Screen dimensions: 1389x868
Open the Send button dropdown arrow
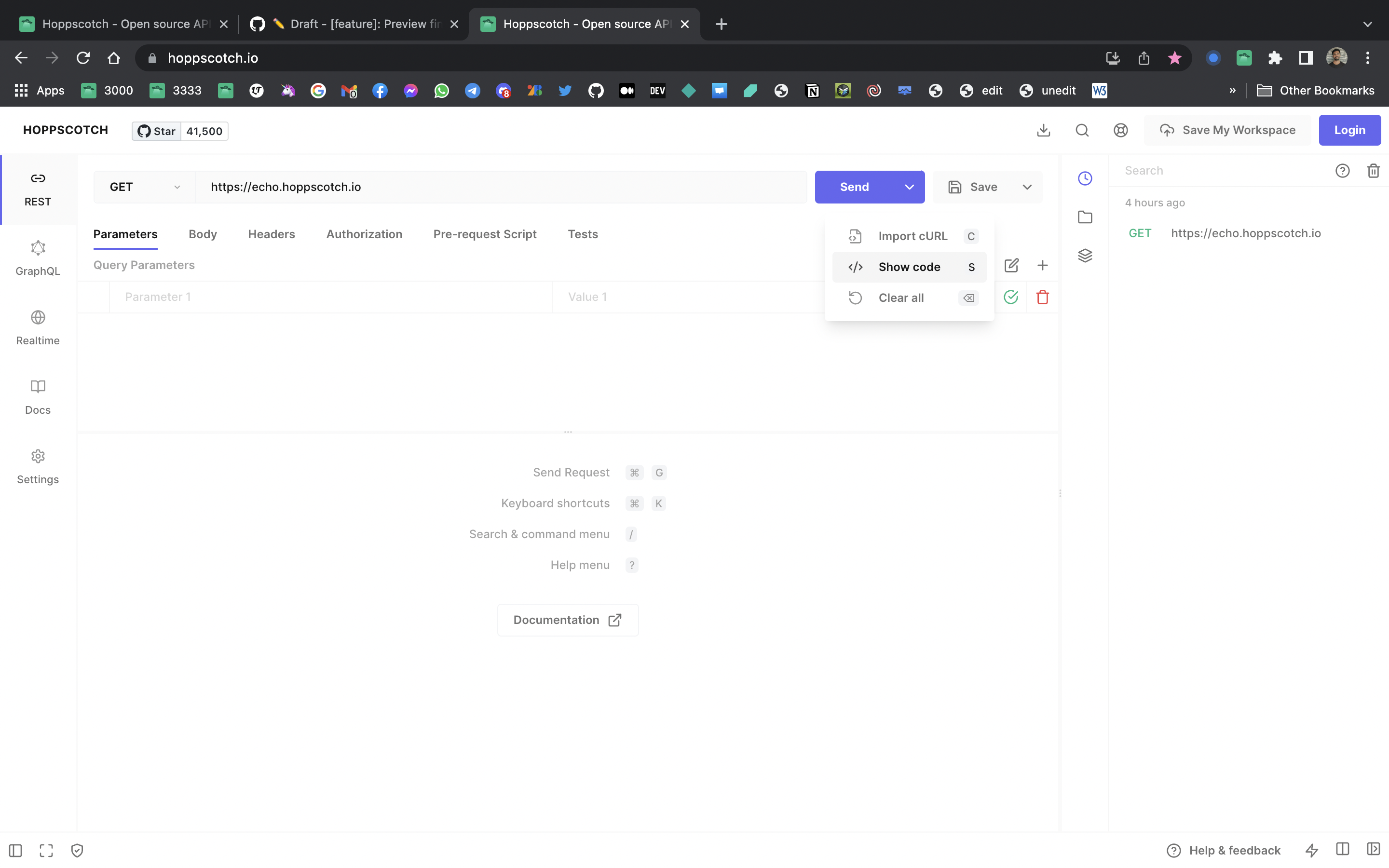909,187
